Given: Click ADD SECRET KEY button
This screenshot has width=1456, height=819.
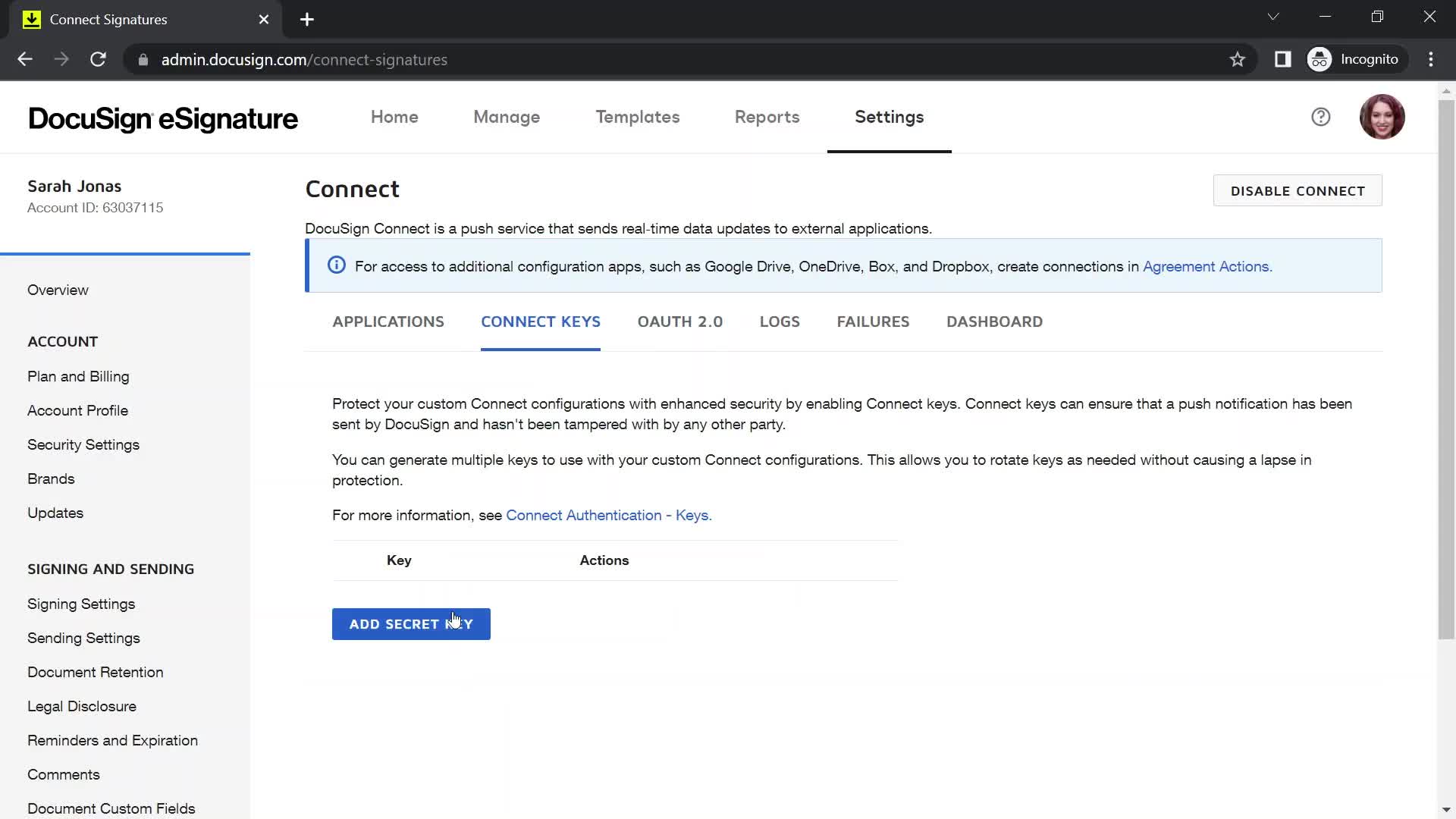Looking at the screenshot, I should tap(411, 624).
